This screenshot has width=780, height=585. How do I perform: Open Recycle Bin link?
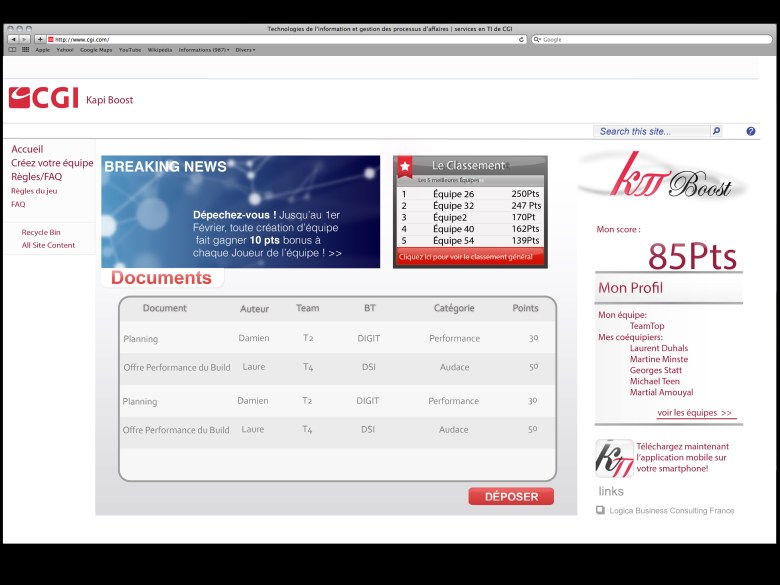[41, 232]
